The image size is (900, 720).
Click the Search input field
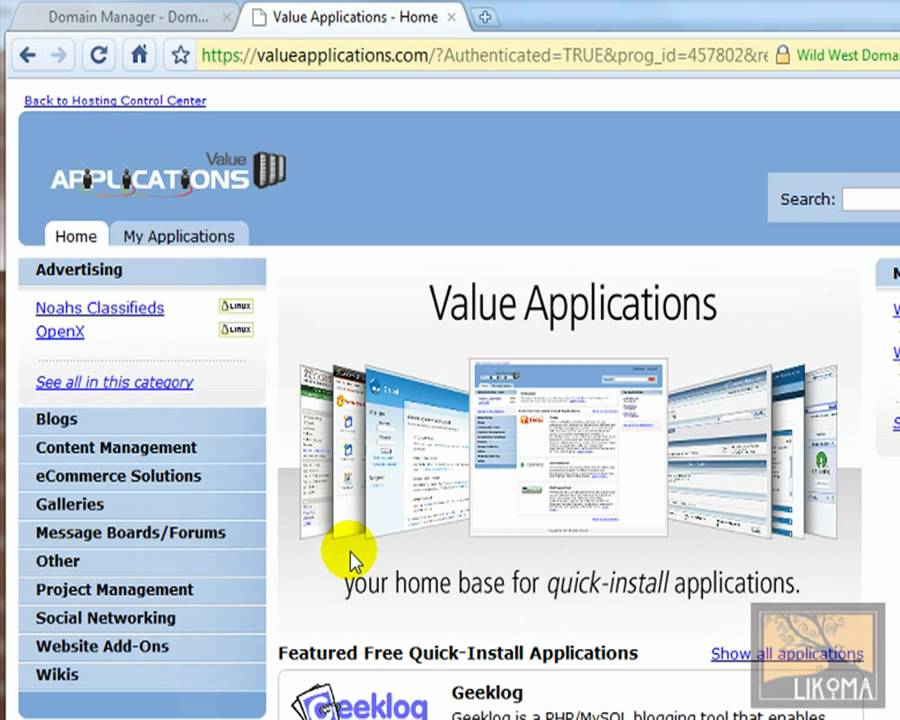[871, 199]
